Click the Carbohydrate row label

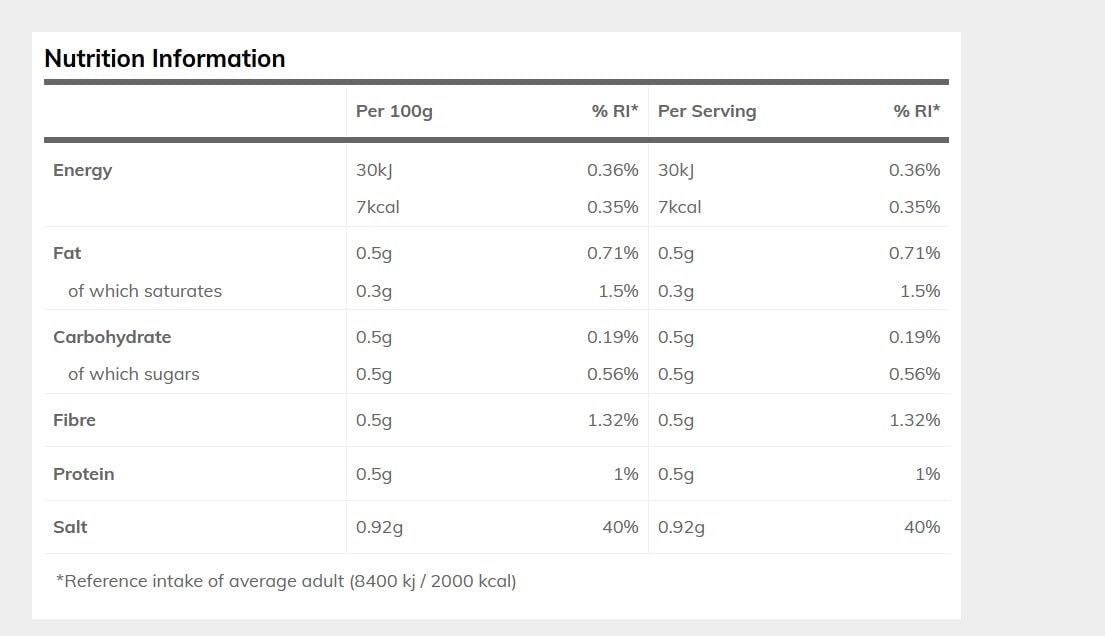click(112, 337)
